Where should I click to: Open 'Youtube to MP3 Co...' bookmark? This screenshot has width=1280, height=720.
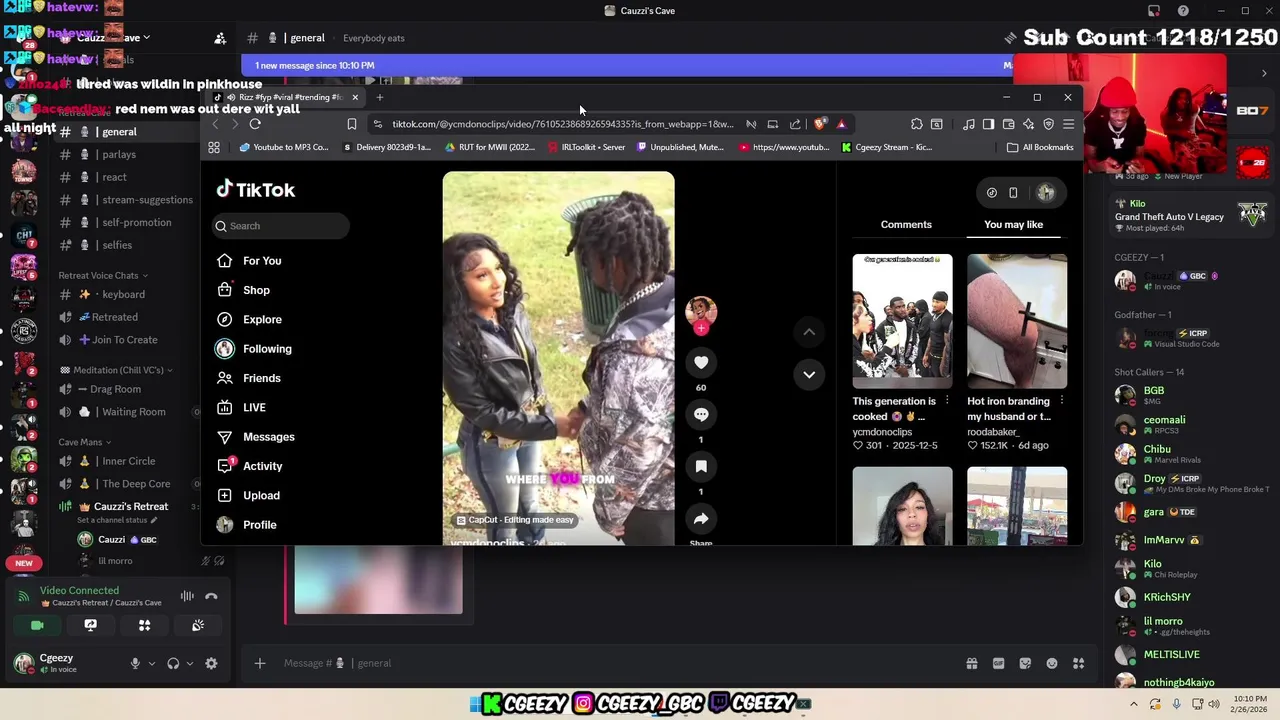click(284, 147)
